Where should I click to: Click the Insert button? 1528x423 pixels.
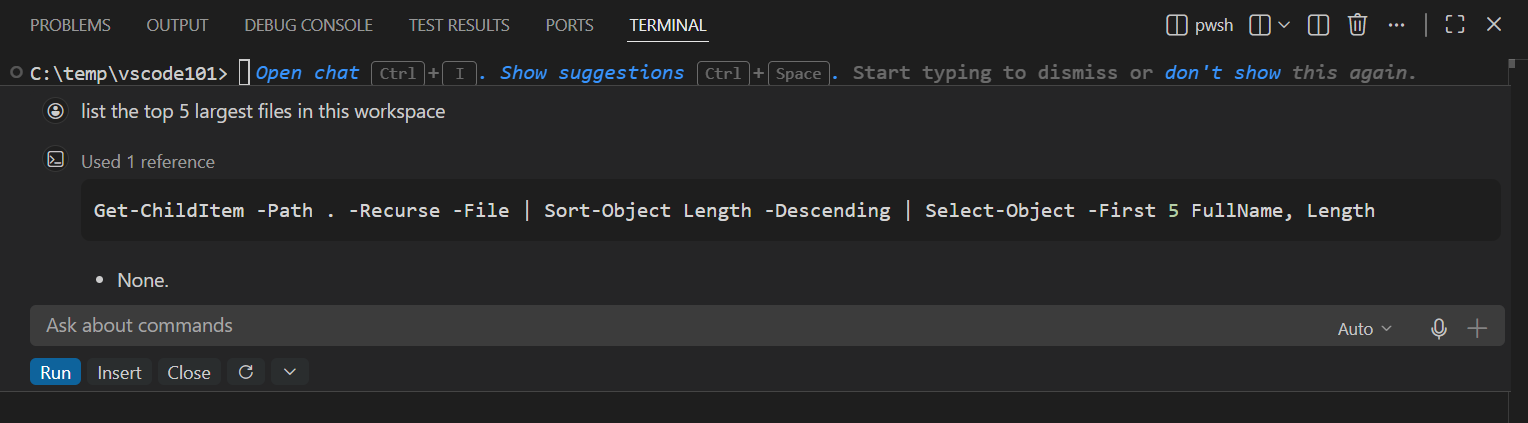coord(120,372)
